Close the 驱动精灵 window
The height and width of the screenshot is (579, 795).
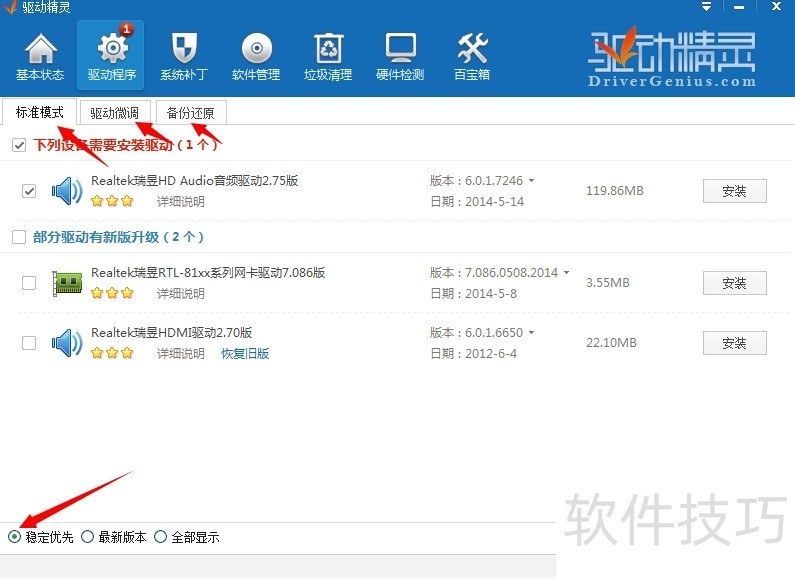776,7
